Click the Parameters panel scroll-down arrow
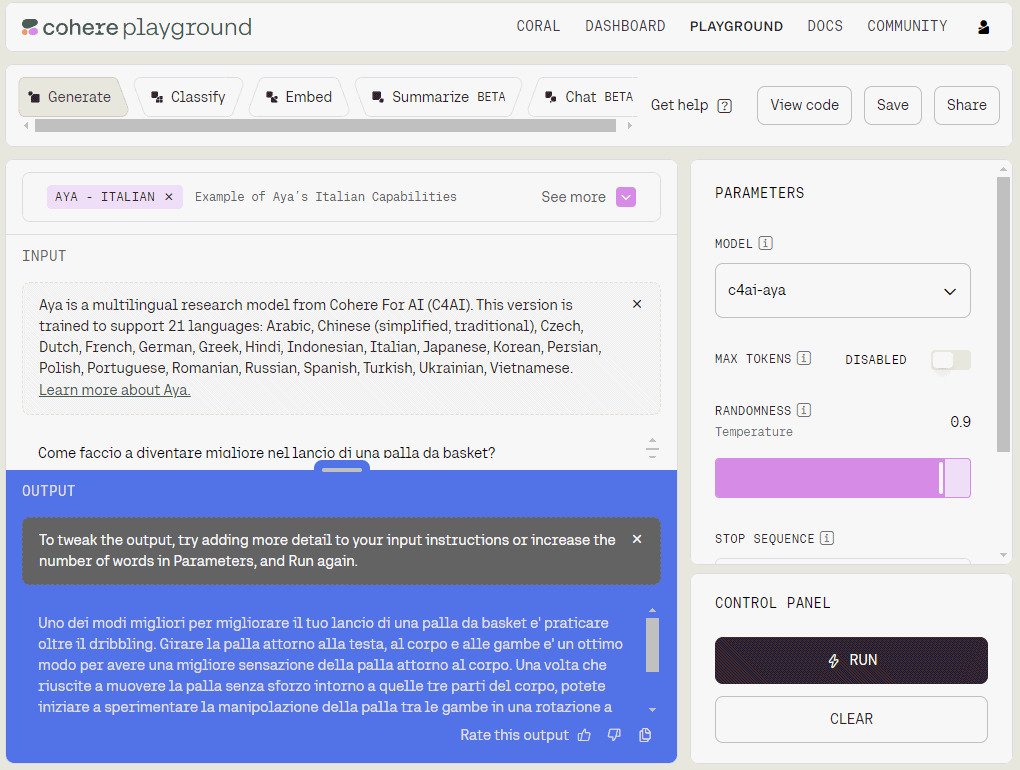1020x770 pixels. pyautogui.click(x=1003, y=555)
